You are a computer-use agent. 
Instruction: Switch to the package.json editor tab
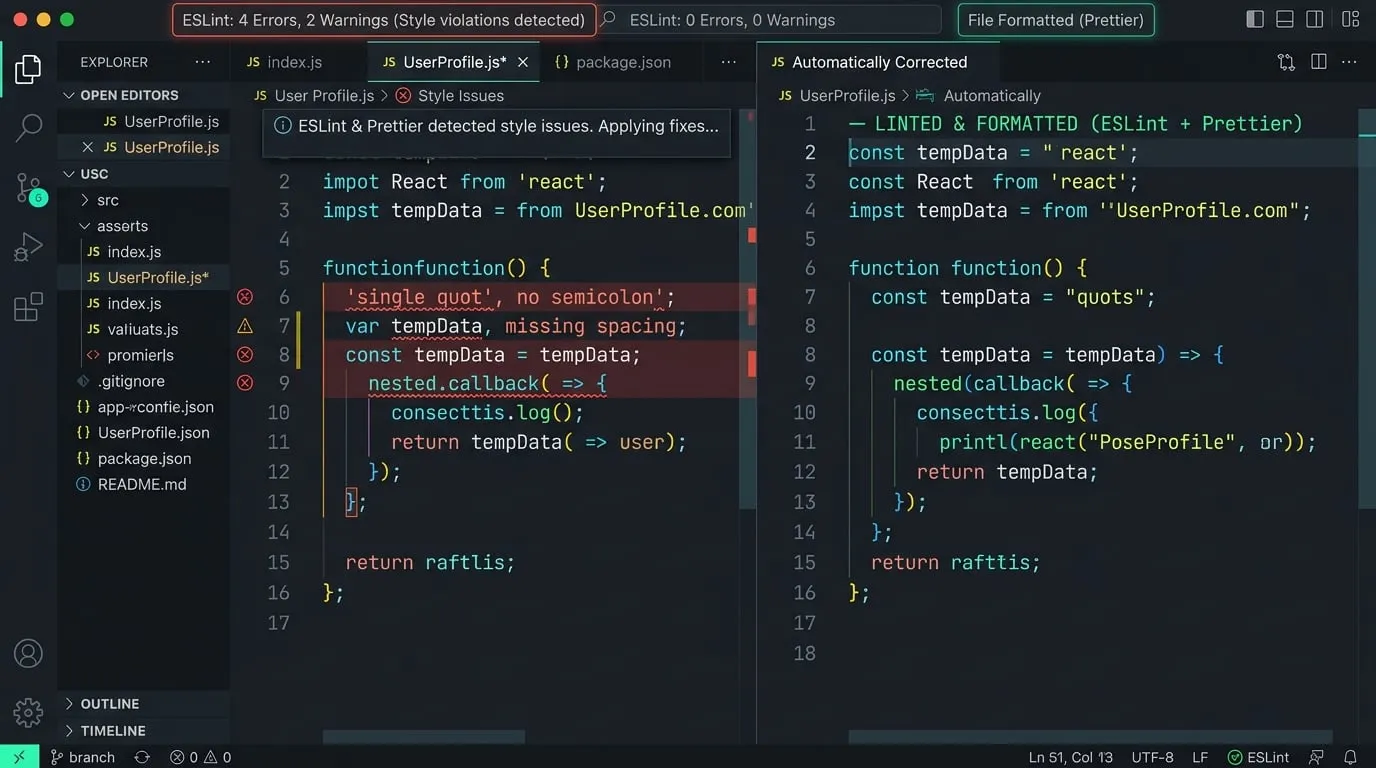pos(612,62)
